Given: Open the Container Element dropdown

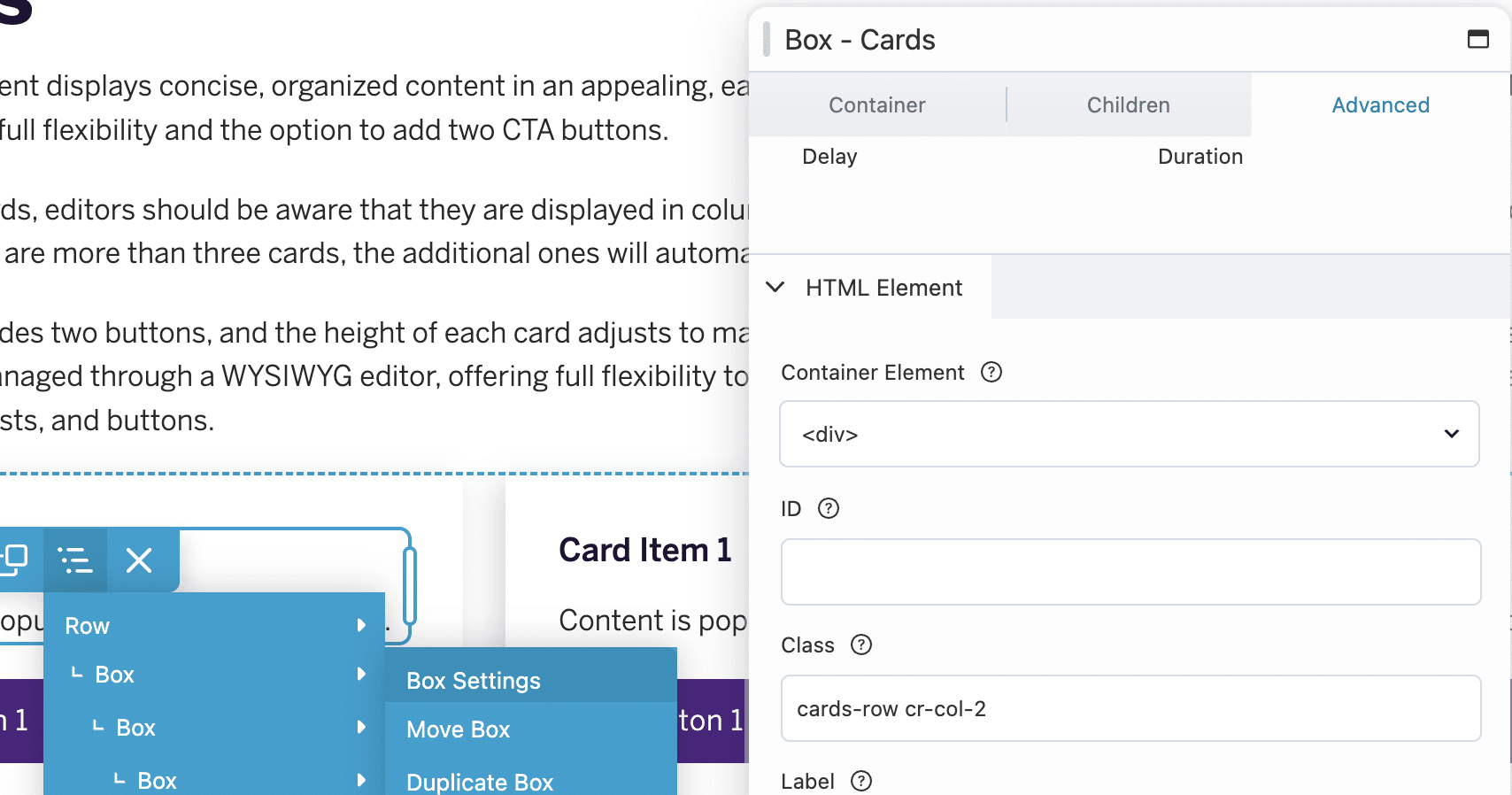Looking at the screenshot, I should click(1129, 434).
